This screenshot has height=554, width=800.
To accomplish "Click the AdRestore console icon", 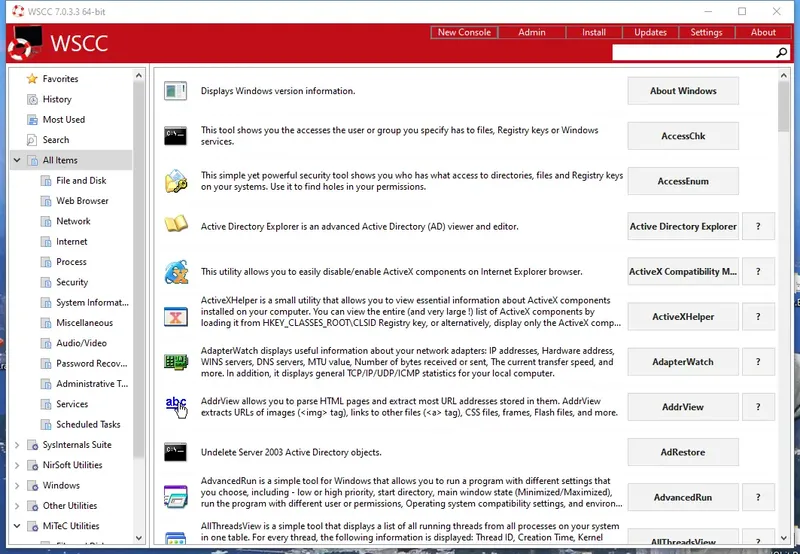I will (175, 452).
